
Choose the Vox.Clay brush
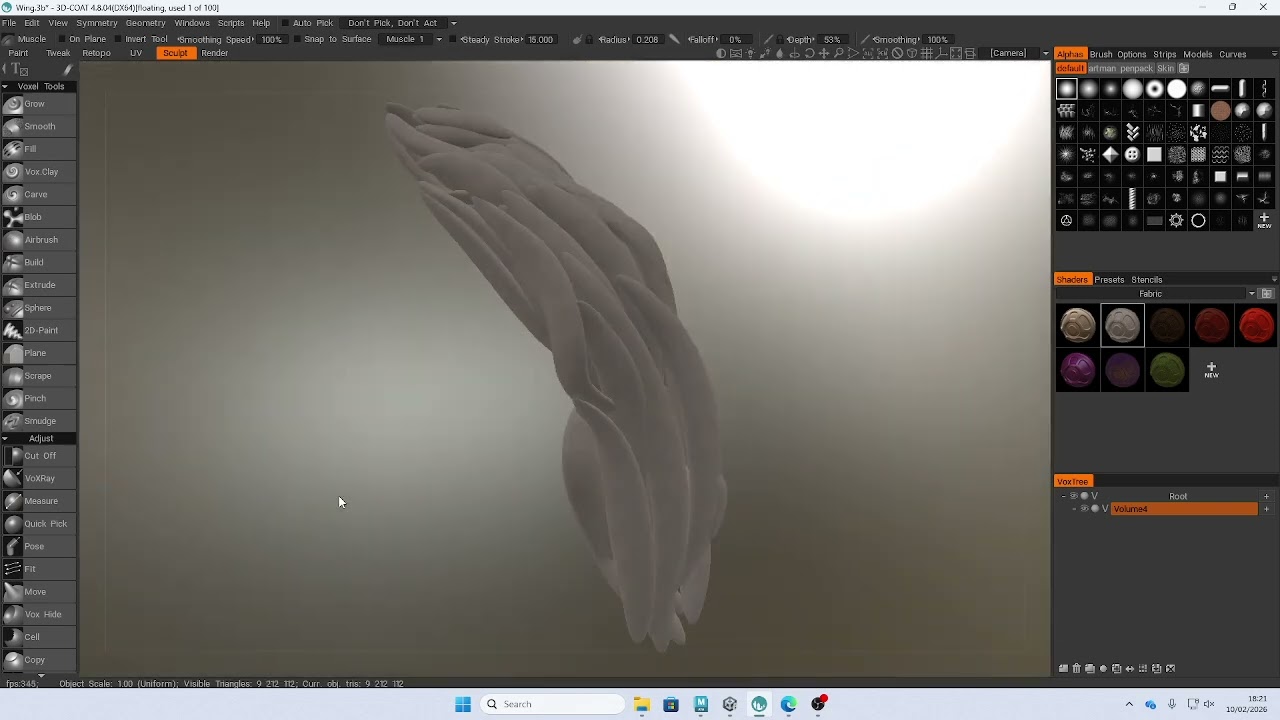(38, 172)
